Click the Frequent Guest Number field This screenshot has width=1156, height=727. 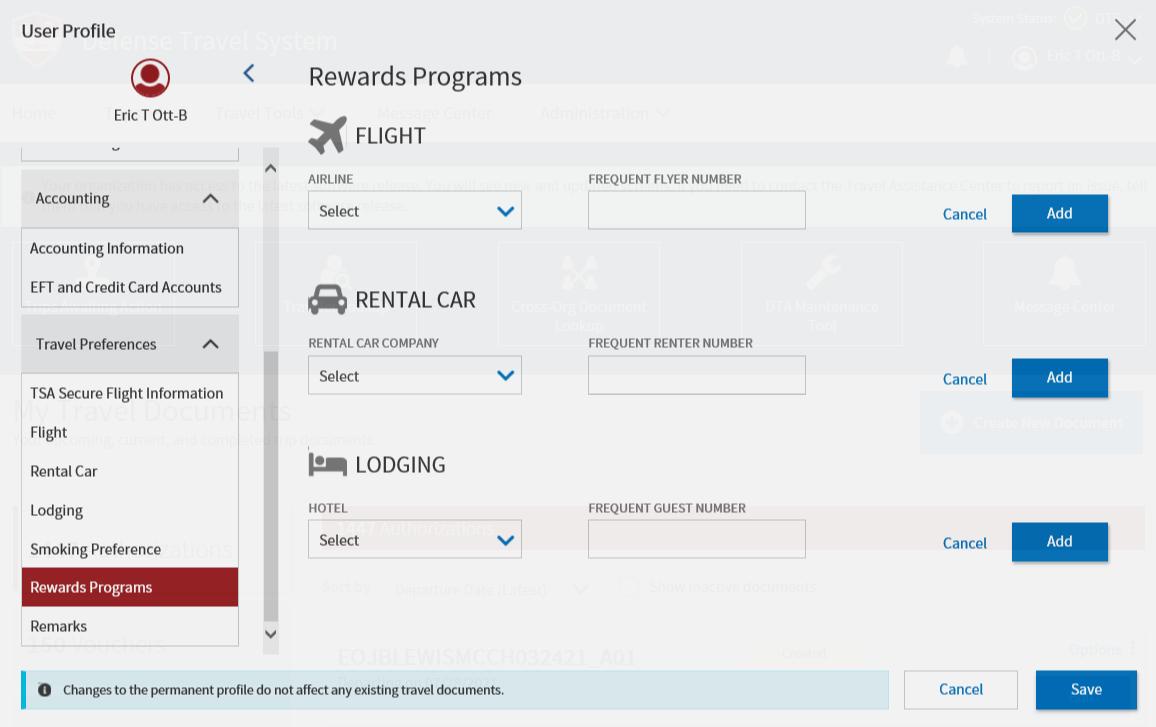[x=696, y=540]
